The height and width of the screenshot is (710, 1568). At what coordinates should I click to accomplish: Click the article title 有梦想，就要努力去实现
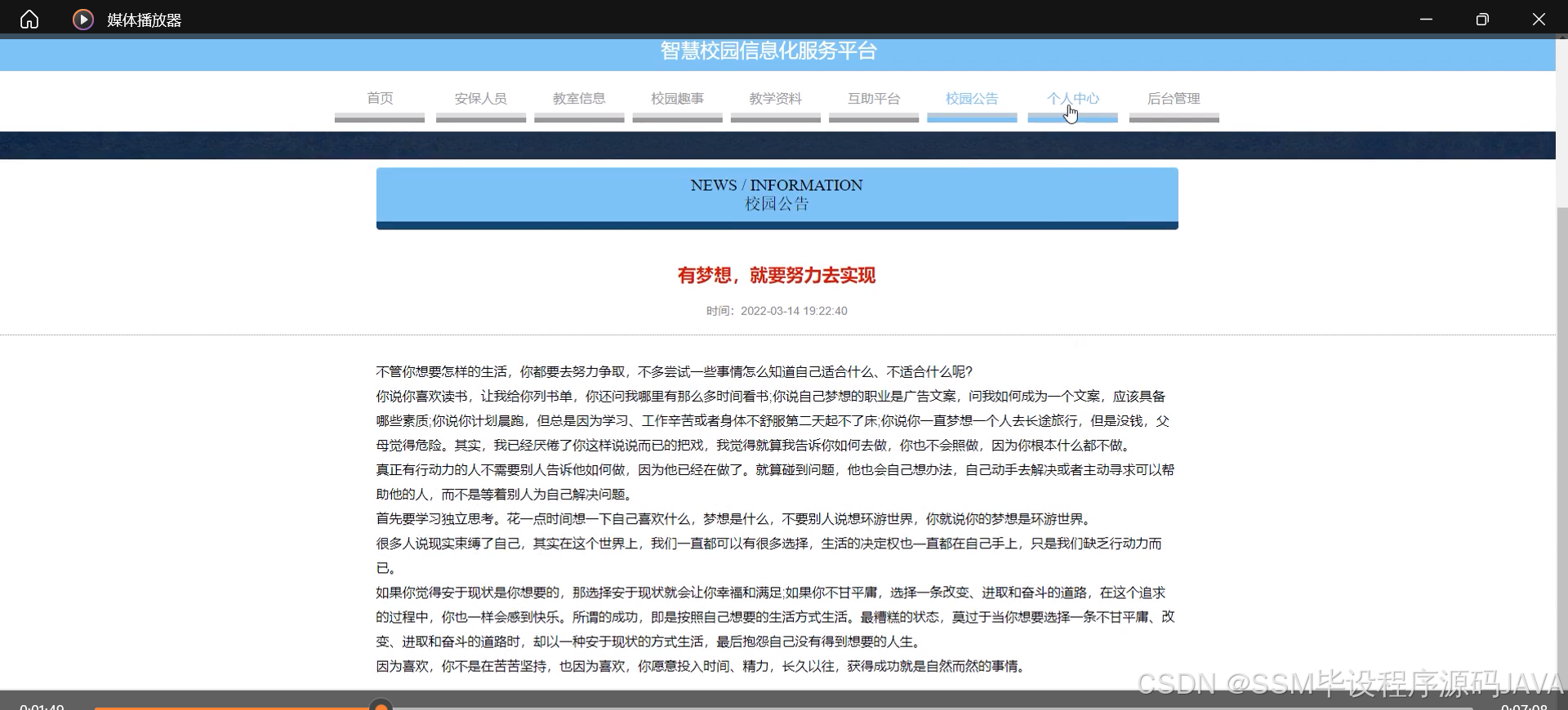click(x=777, y=275)
